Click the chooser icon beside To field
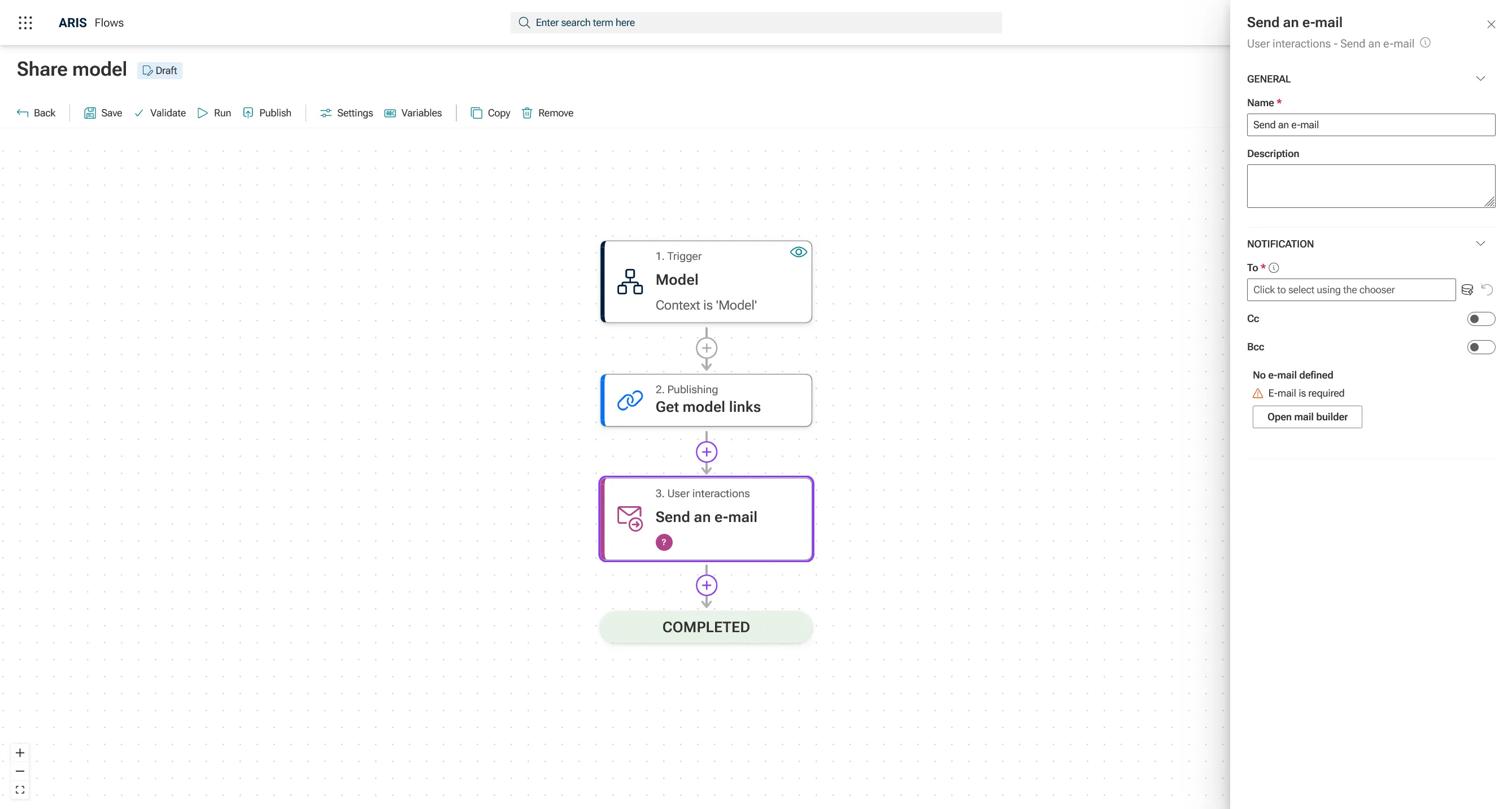This screenshot has height=809, width=1512. coord(1467,290)
